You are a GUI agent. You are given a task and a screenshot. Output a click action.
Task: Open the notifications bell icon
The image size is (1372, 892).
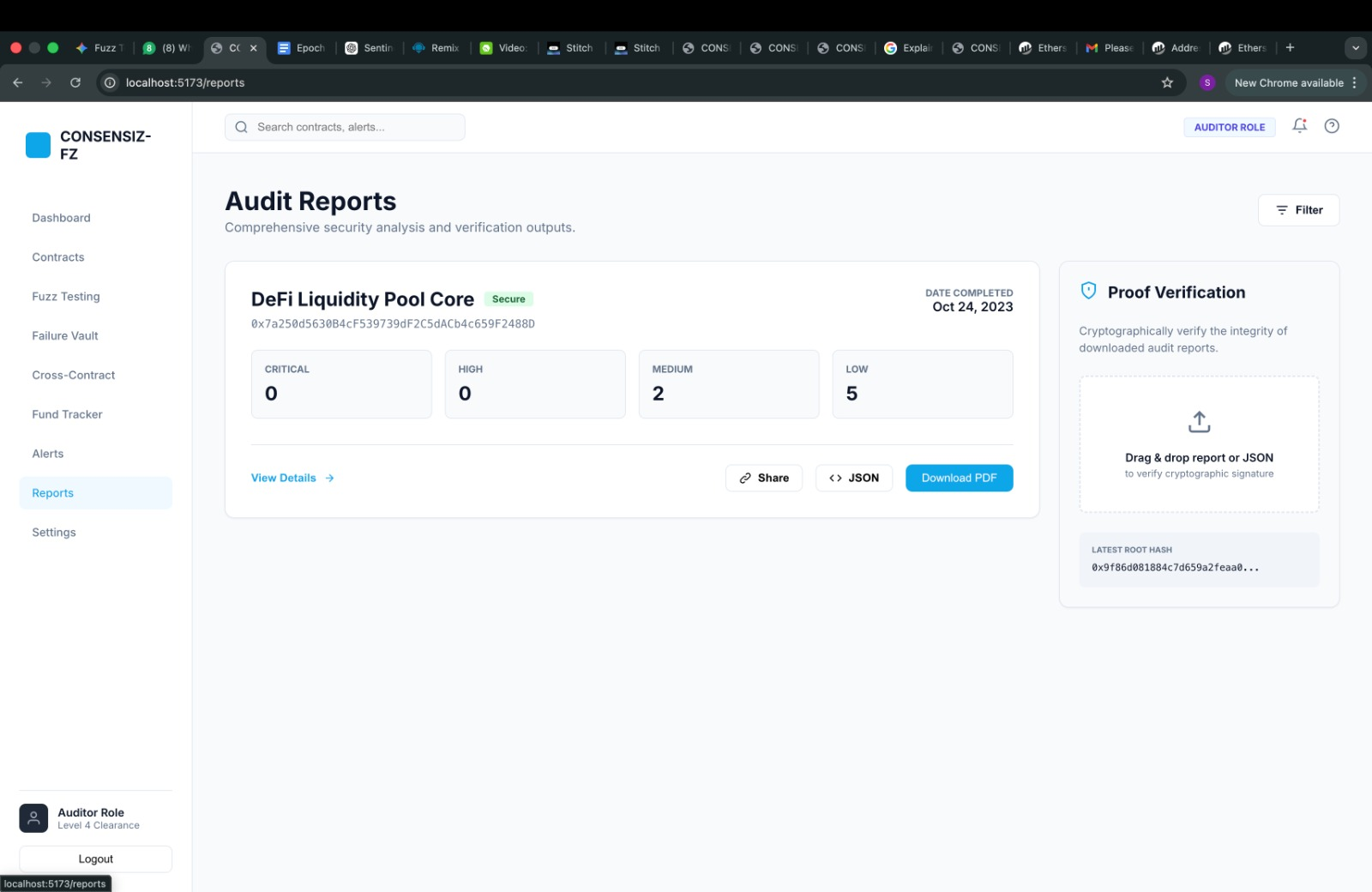pyautogui.click(x=1300, y=126)
